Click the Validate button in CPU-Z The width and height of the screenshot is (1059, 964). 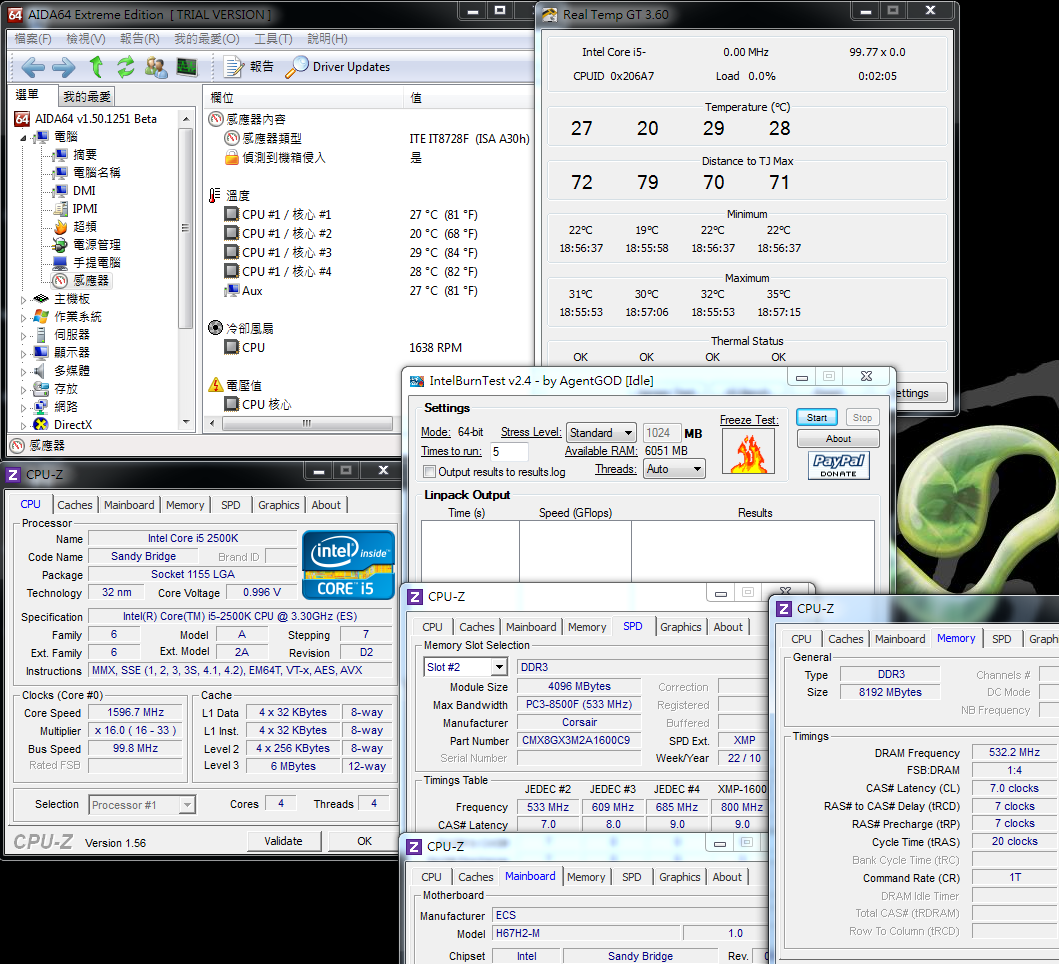click(283, 841)
